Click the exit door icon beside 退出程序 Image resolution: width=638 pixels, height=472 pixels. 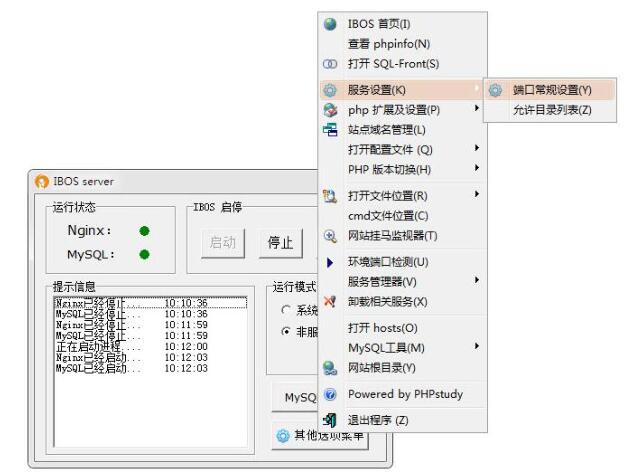pos(330,420)
